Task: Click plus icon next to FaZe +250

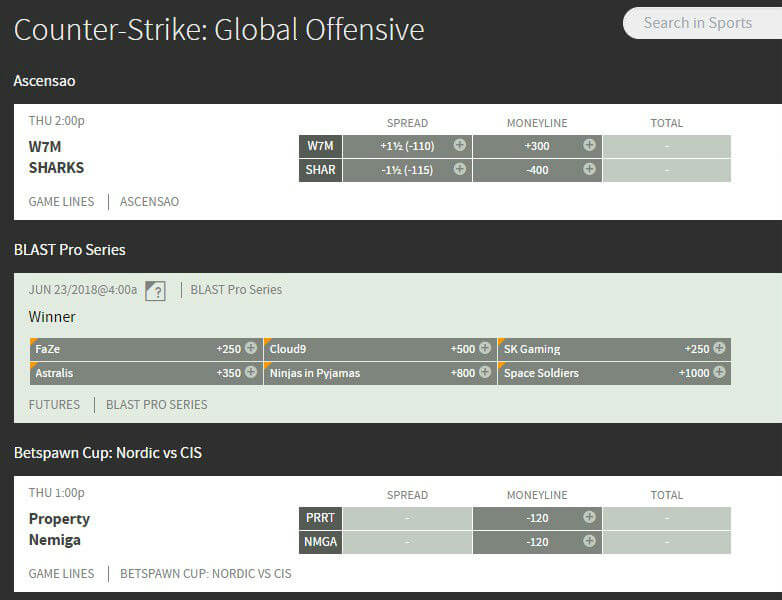Action: click(251, 349)
